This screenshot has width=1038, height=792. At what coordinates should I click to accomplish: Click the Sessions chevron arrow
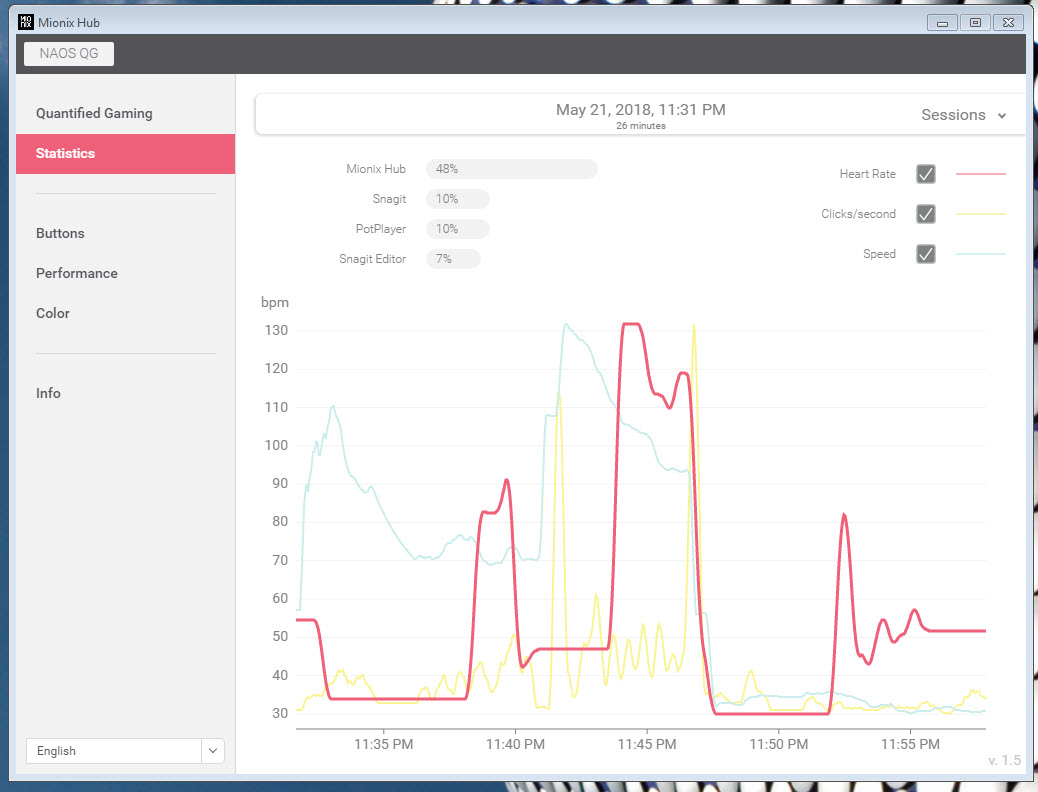pos(1002,116)
